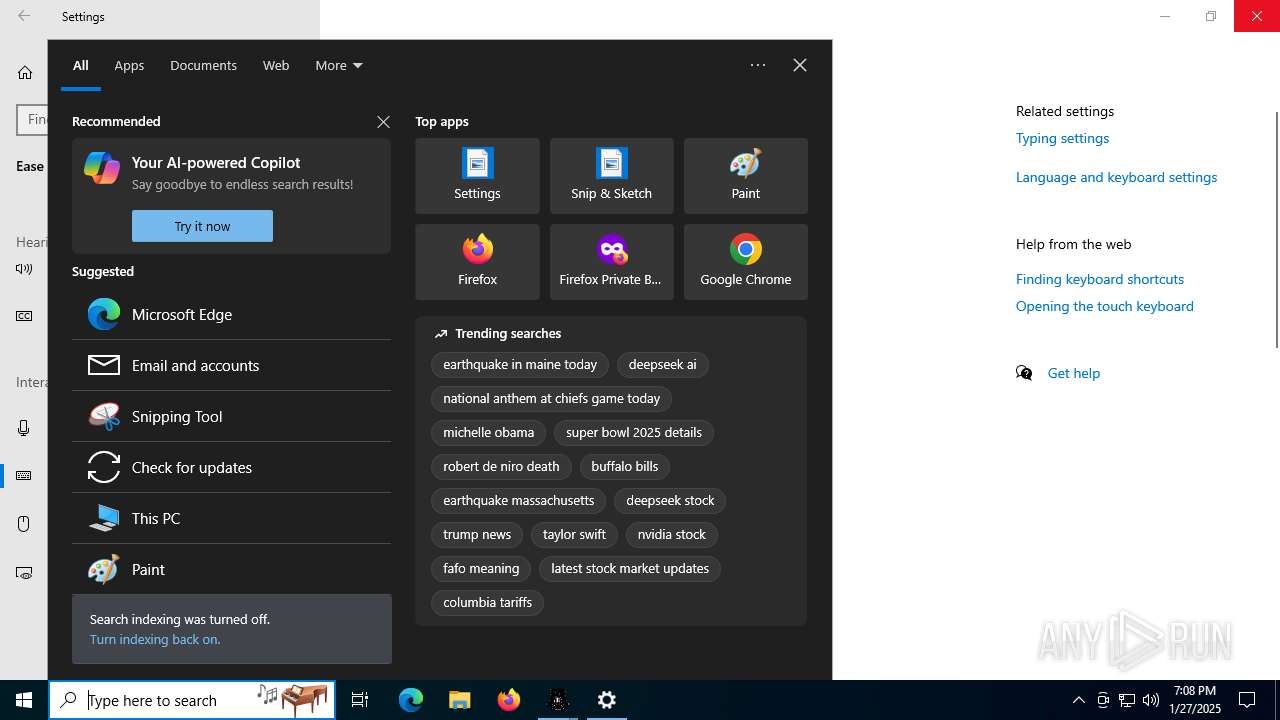Switch to the Apps search tab
Viewport: 1280px width, 720px height.
coord(129,65)
